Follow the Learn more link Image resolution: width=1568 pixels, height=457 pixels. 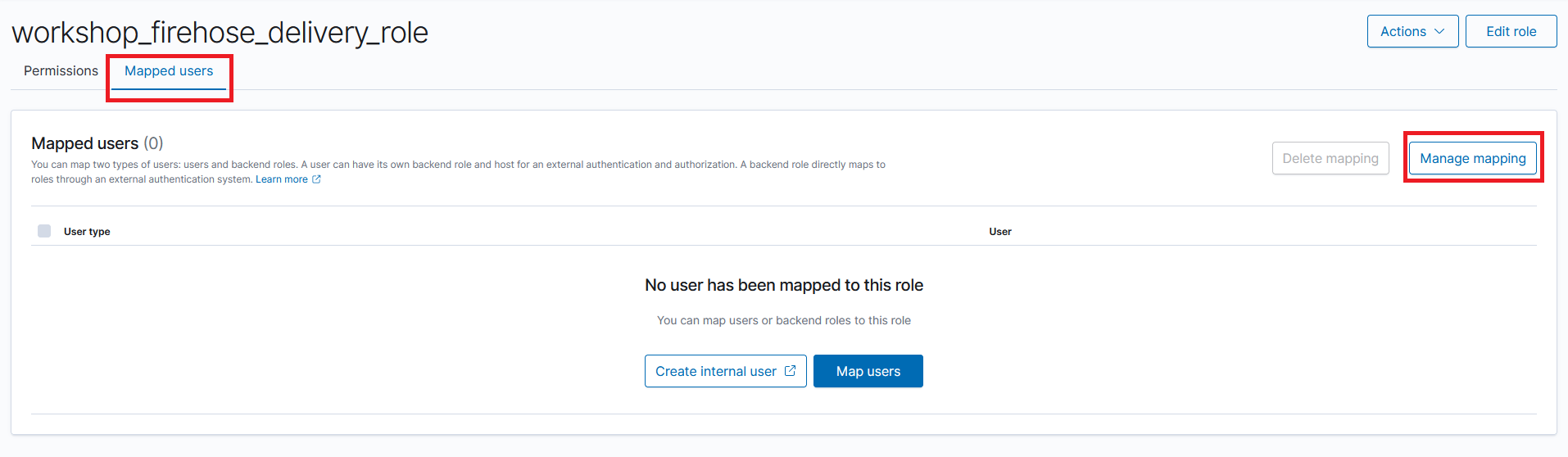click(282, 179)
